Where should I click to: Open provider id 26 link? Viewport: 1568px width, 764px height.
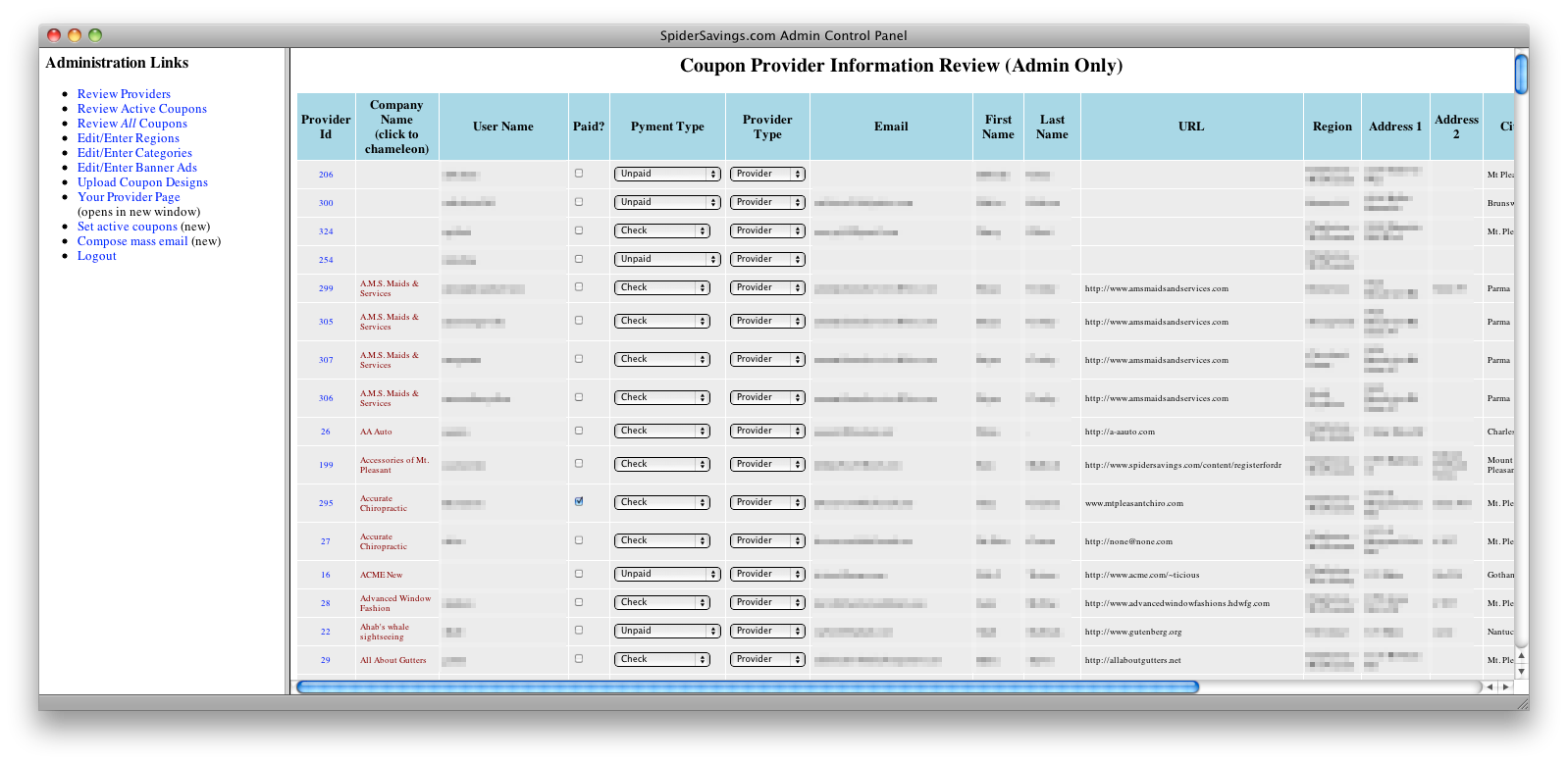pos(326,432)
